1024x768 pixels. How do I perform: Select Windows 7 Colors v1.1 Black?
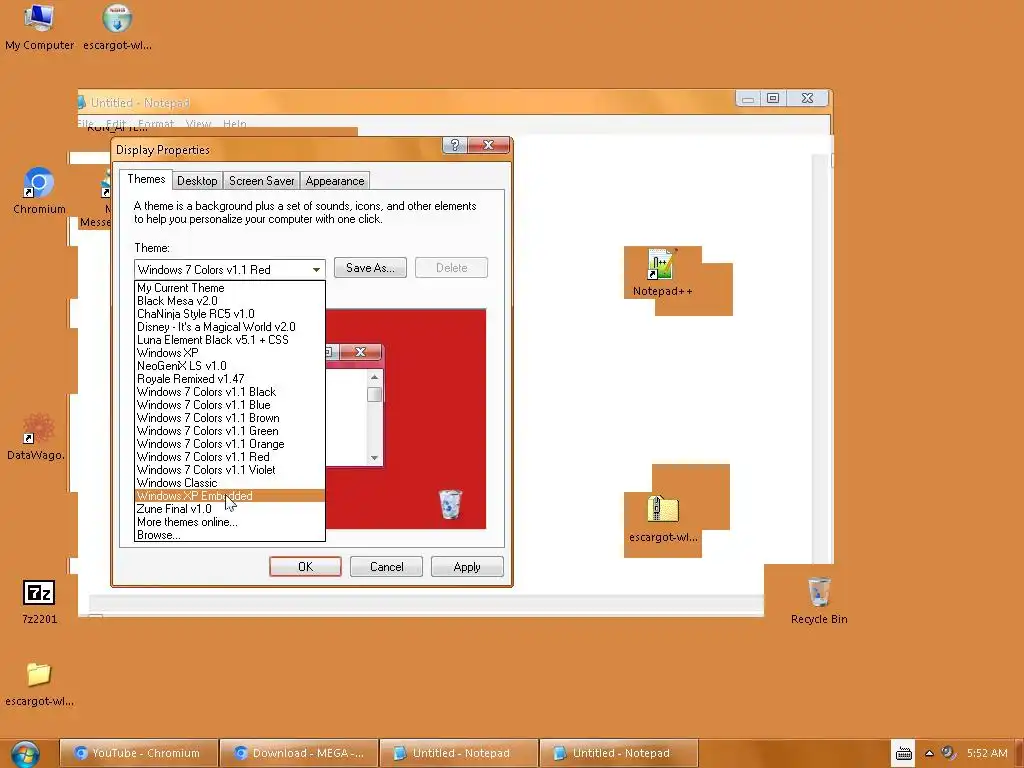tap(230, 392)
